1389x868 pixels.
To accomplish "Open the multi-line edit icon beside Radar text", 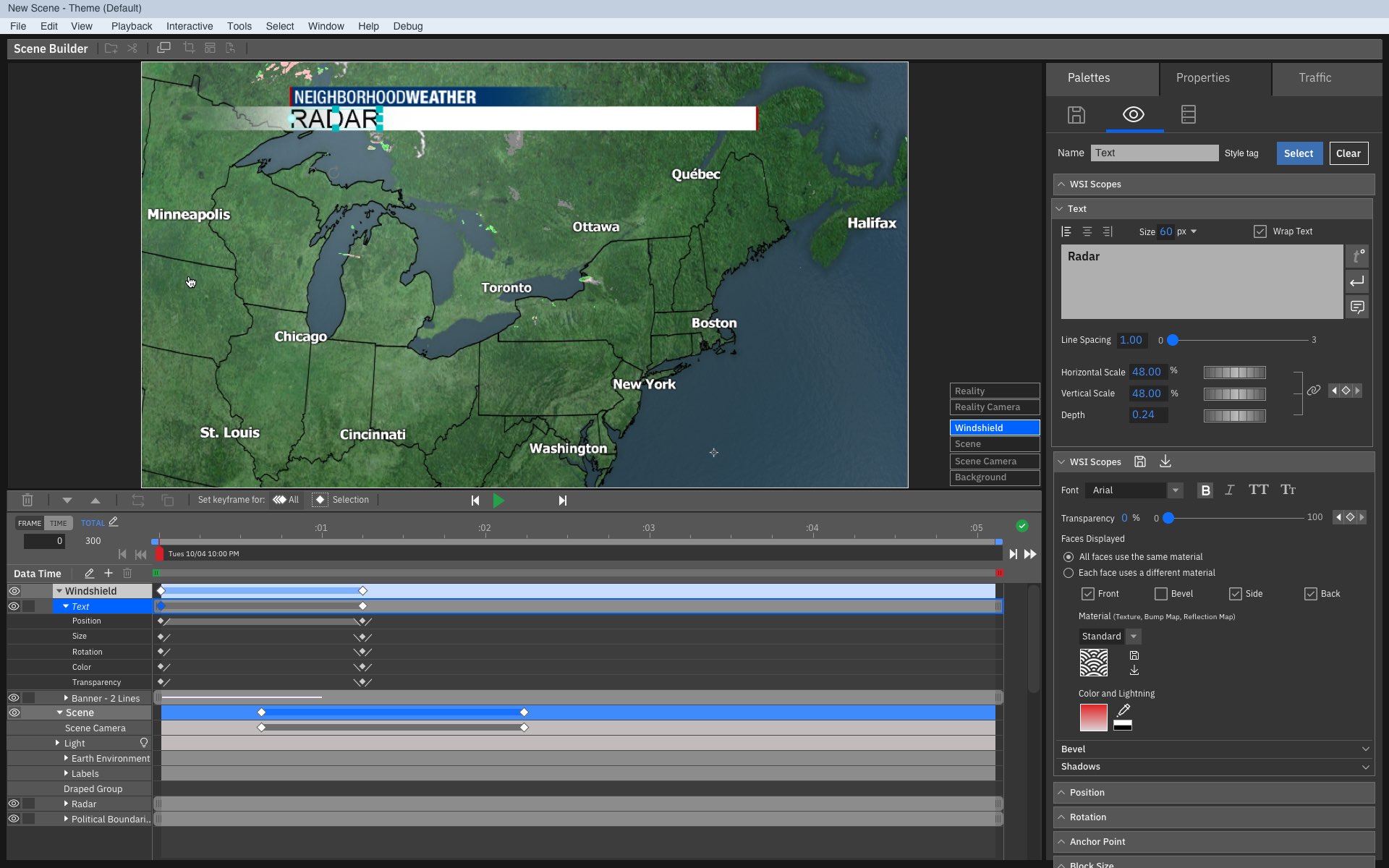I will 1357,307.
